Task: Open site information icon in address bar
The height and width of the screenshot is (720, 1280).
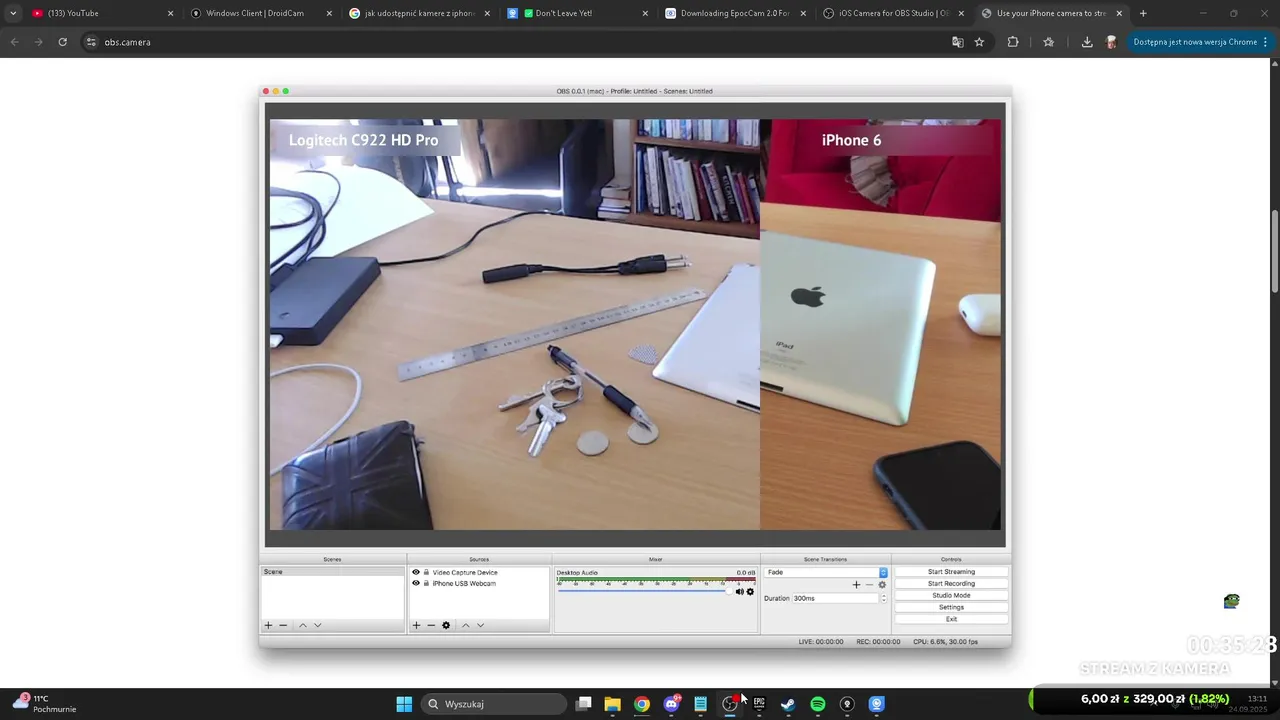Action: coord(91,42)
